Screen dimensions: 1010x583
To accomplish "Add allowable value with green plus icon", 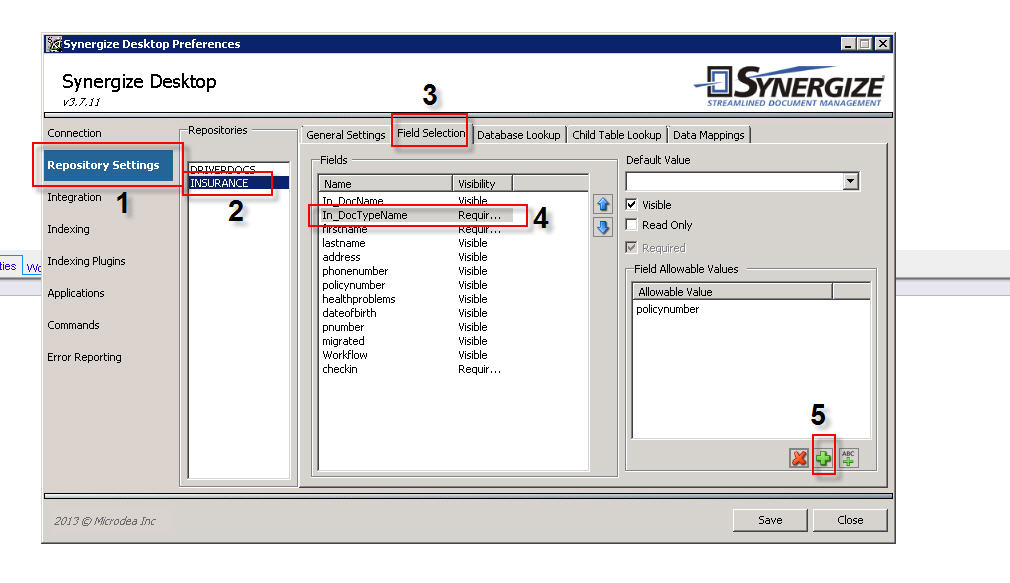I will (823, 458).
